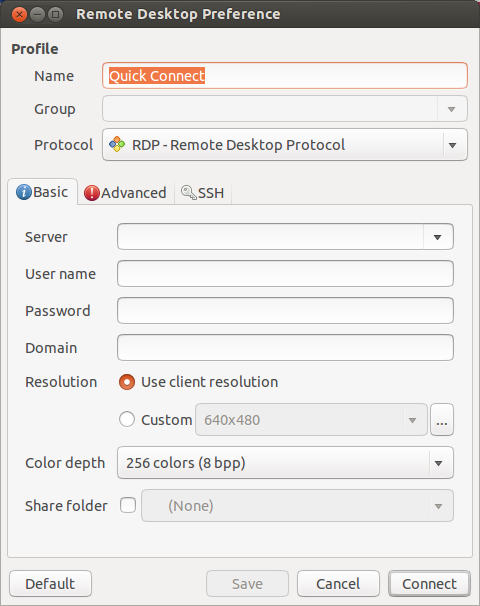Image resolution: width=480 pixels, height=606 pixels.
Task: Focus the Password input field
Action: [285, 311]
